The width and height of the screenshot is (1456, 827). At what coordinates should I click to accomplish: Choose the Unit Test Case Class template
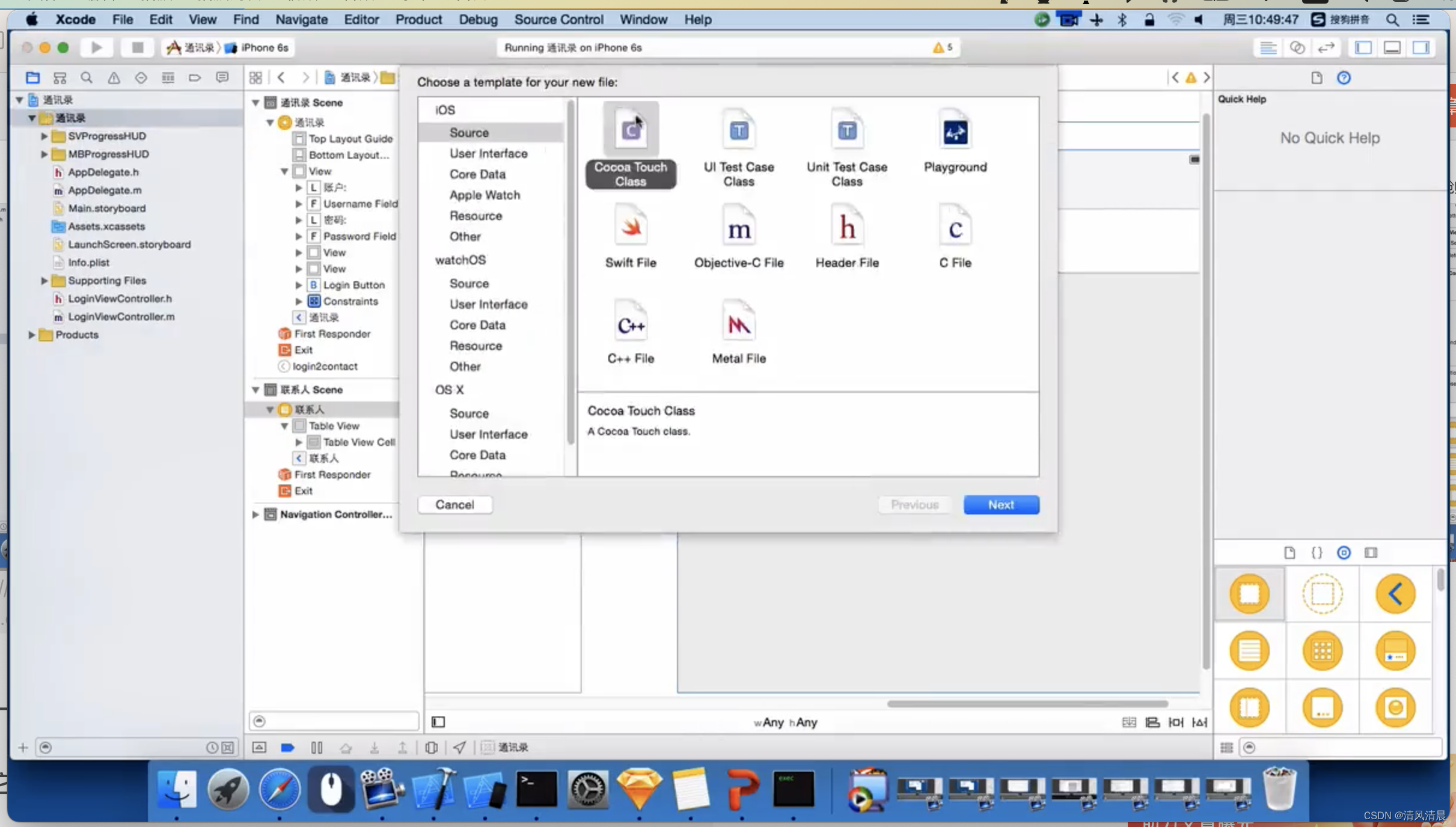847,147
